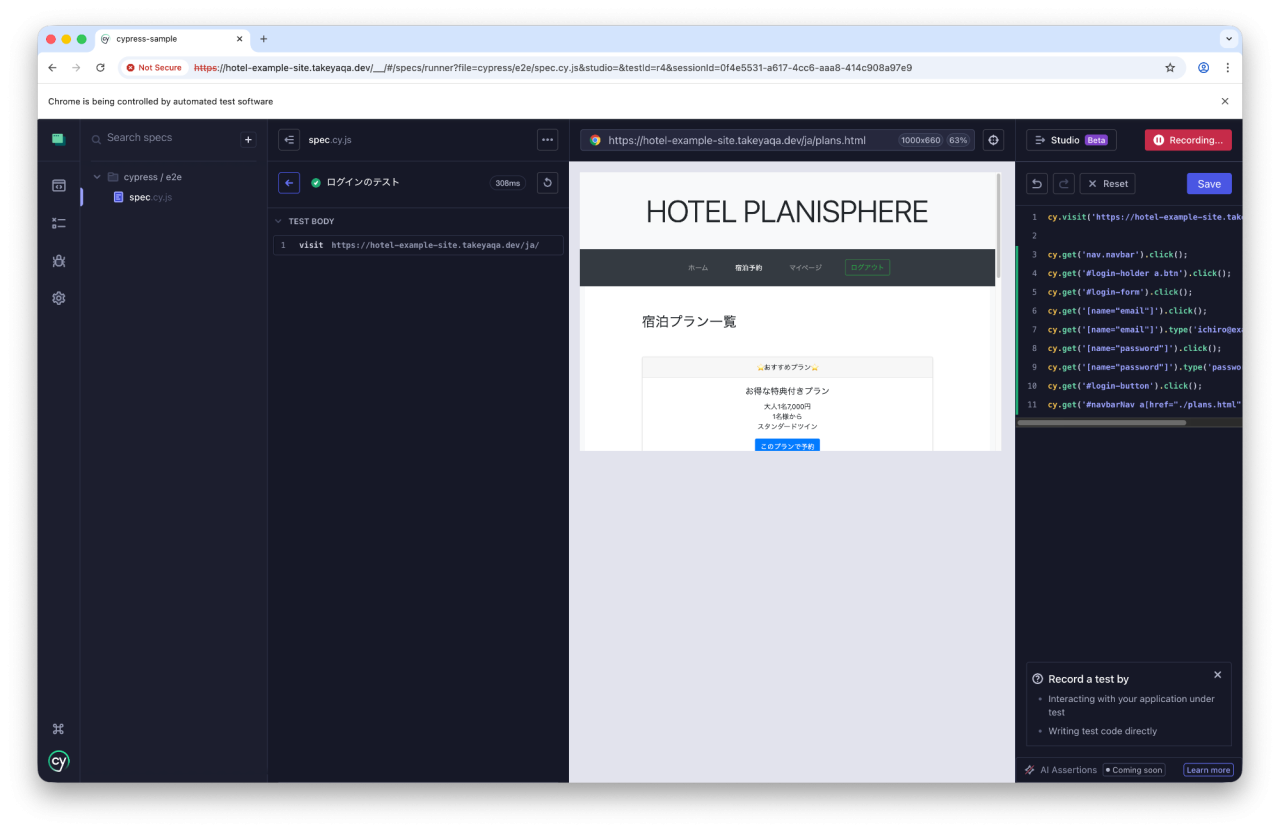
Task: Click the selector playground crosshair icon
Action: (x=993, y=140)
